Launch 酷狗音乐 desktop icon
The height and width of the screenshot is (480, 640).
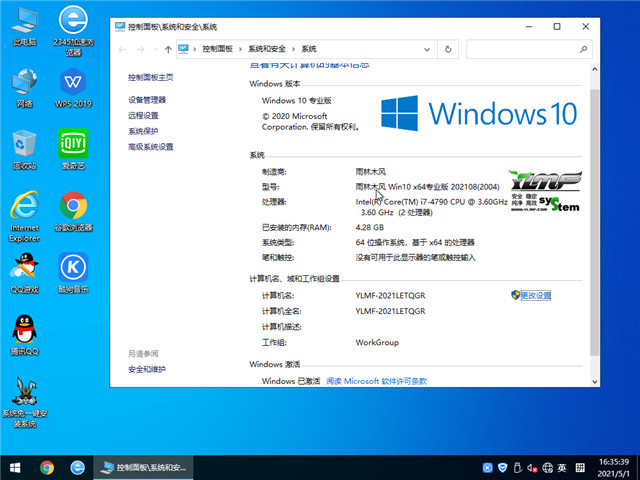click(73, 273)
